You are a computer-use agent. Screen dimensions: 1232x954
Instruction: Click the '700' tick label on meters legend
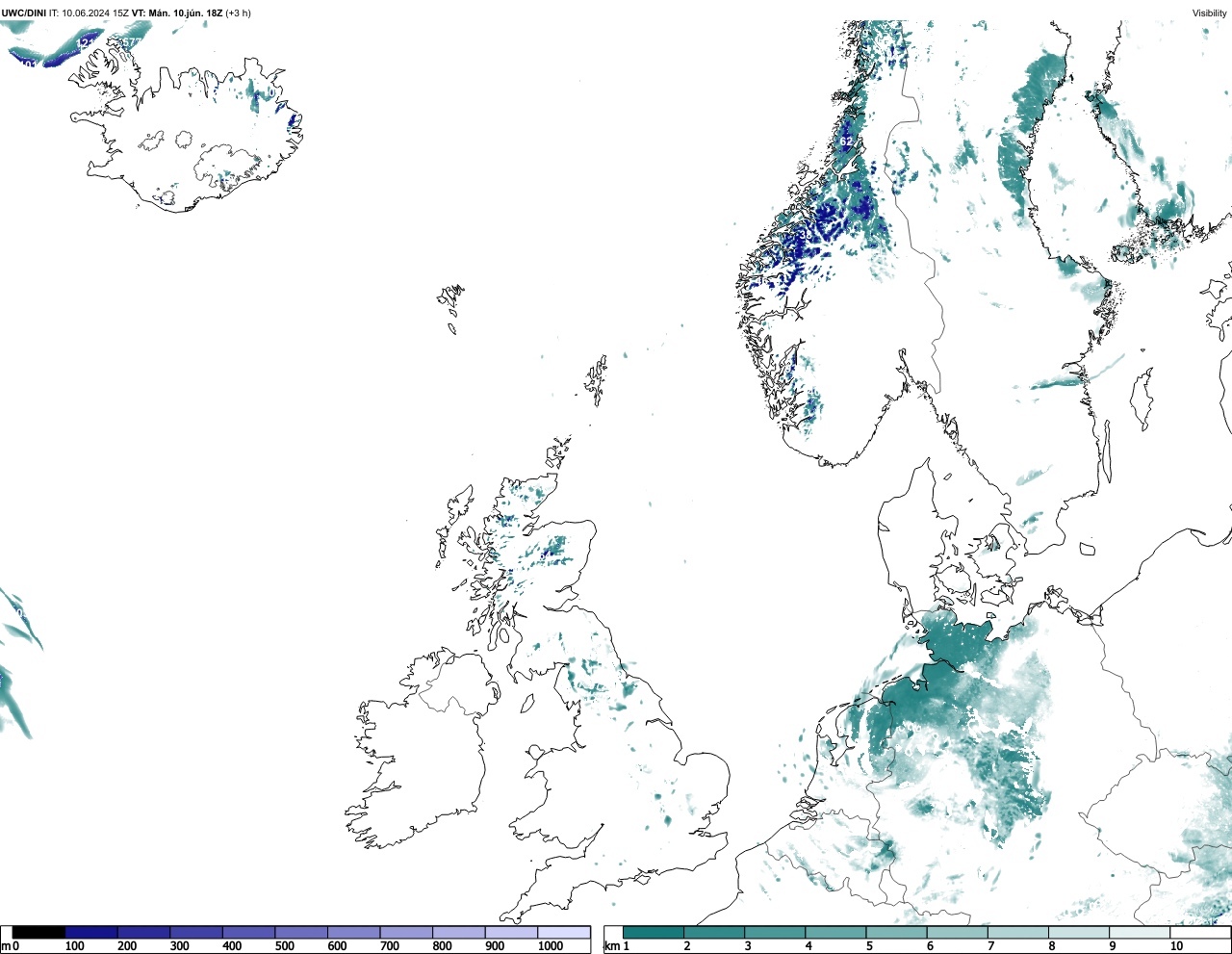pos(389,946)
